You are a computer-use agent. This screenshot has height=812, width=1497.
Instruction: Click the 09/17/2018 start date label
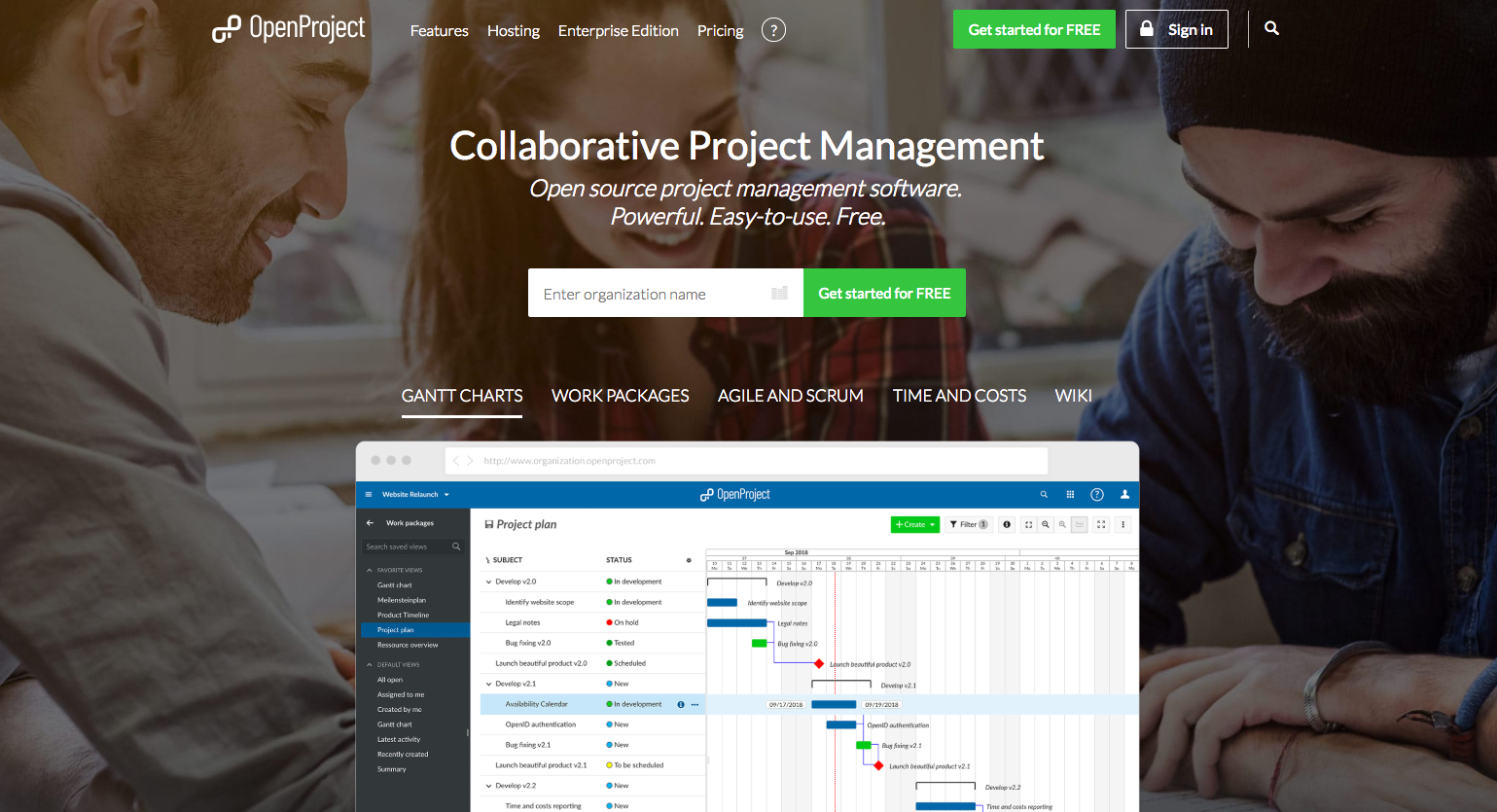tap(786, 704)
